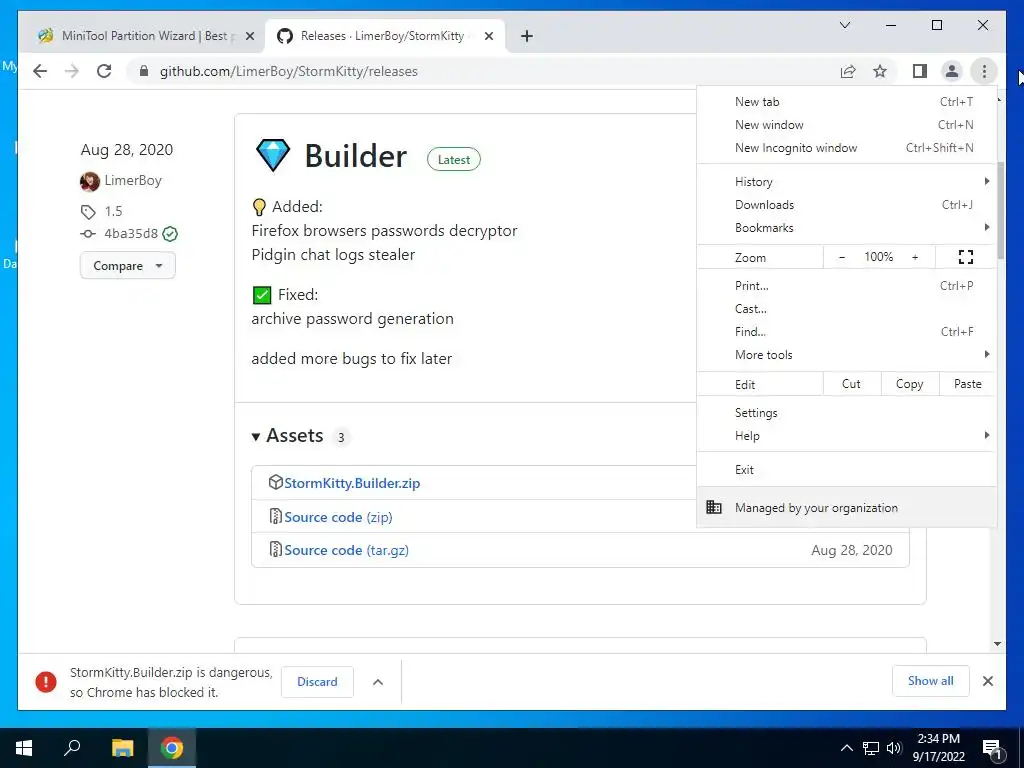Expand blocked download options chevron
The image size is (1024, 768).
pyautogui.click(x=377, y=682)
